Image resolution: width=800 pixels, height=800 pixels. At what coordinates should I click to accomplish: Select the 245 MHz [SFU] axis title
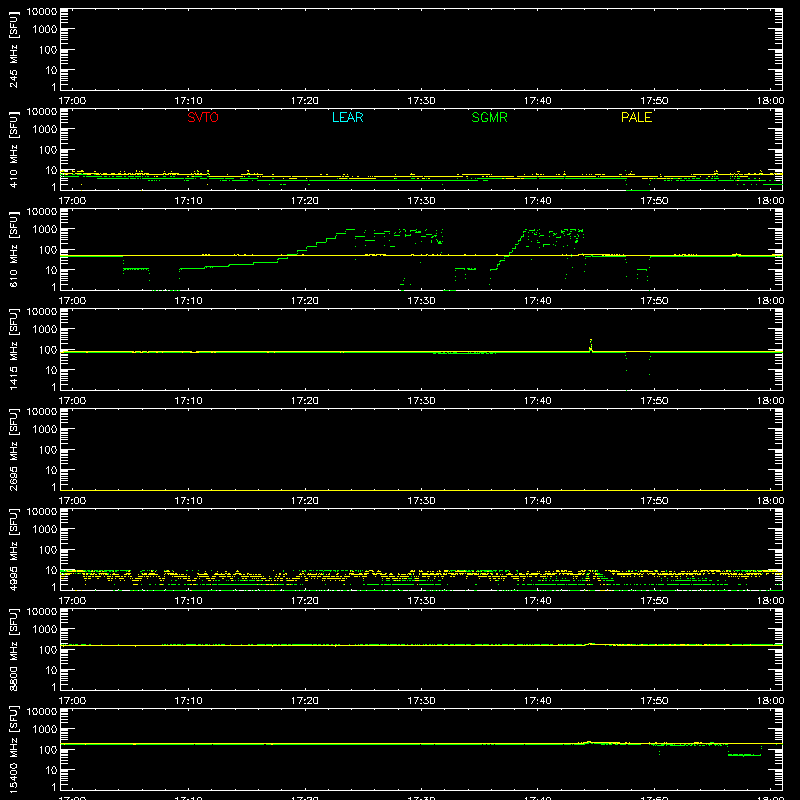coord(13,50)
